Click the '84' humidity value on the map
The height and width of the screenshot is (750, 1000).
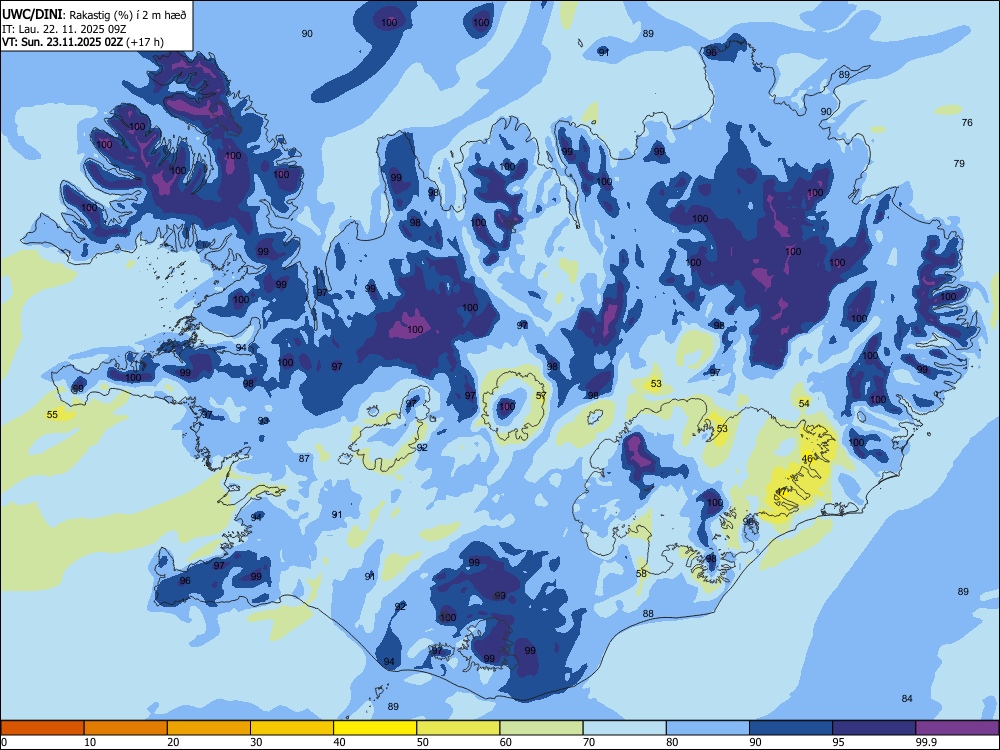click(x=907, y=699)
